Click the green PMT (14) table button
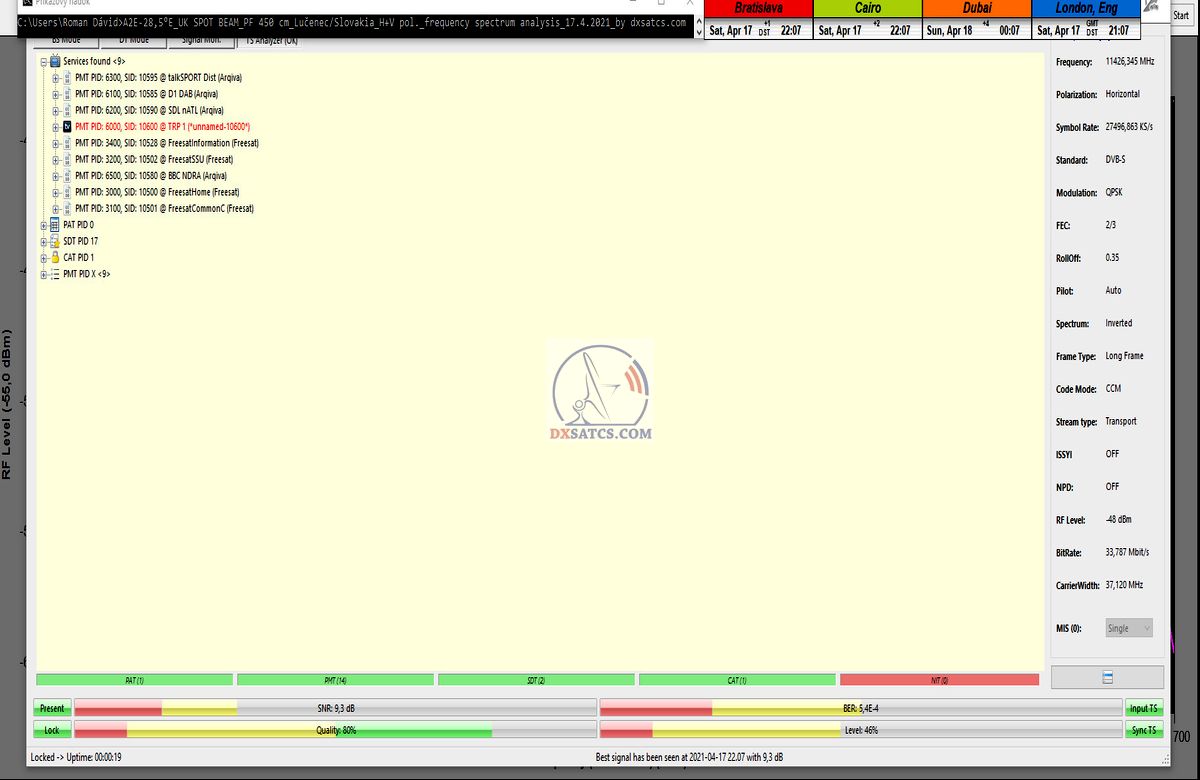Screen dimensions: 1200x780 pyautogui.click(x=335, y=680)
